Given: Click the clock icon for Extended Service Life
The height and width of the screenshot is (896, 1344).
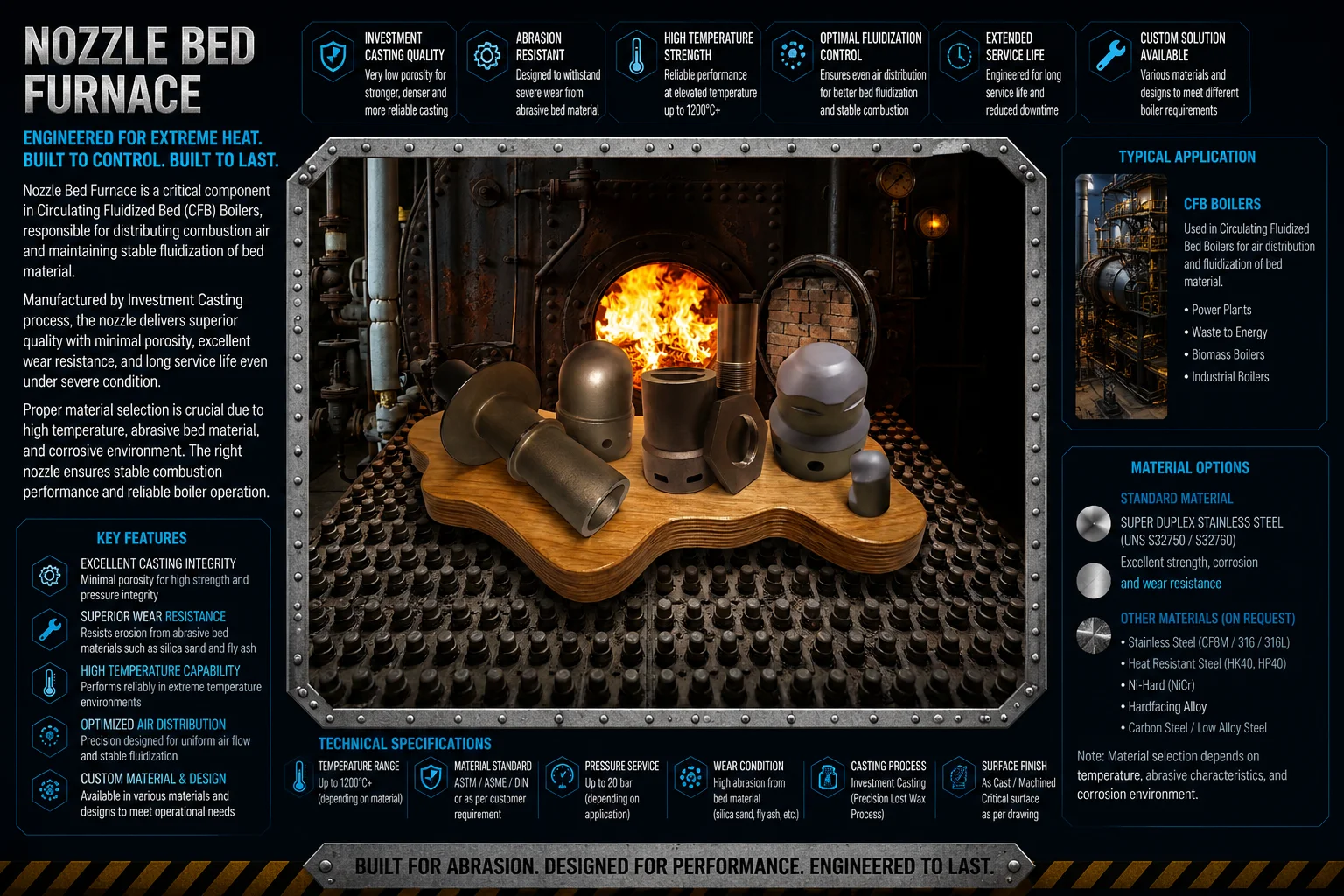Looking at the screenshot, I should click(x=959, y=56).
